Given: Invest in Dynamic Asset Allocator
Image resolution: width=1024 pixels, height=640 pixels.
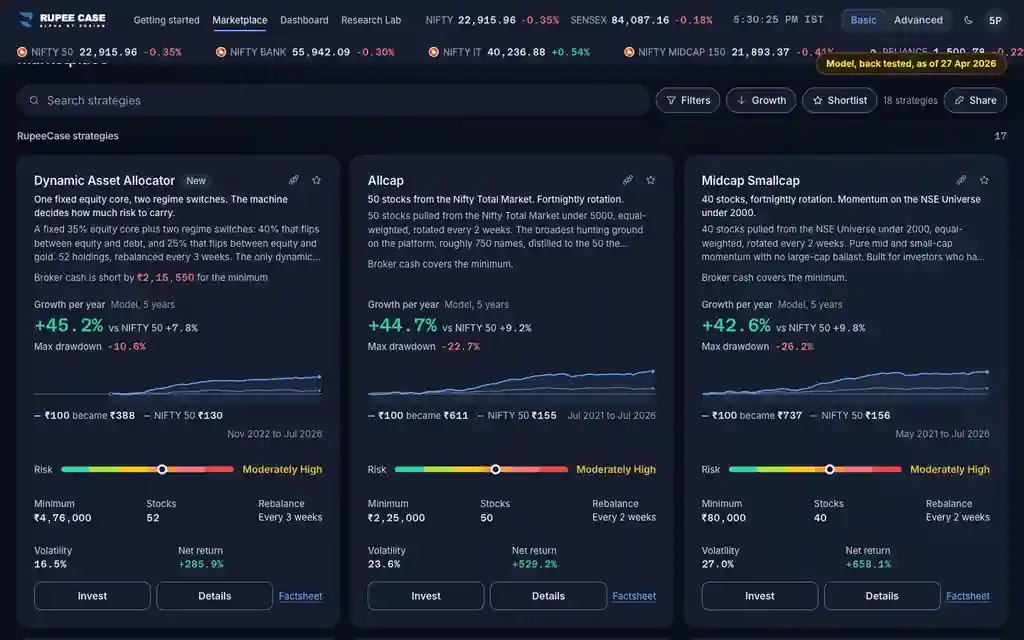Looking at the screenshot, I should click(x=92, y=596).
